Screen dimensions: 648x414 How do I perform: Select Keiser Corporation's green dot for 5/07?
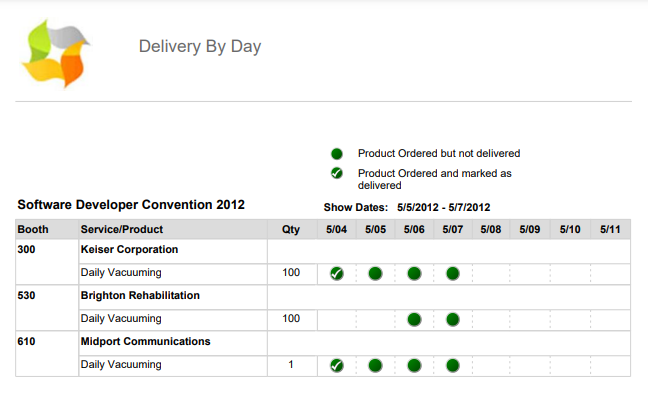[453, 273]
